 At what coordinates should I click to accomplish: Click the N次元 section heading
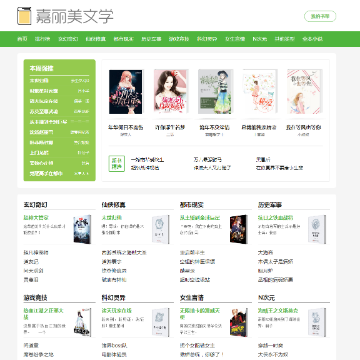(266, 297)
